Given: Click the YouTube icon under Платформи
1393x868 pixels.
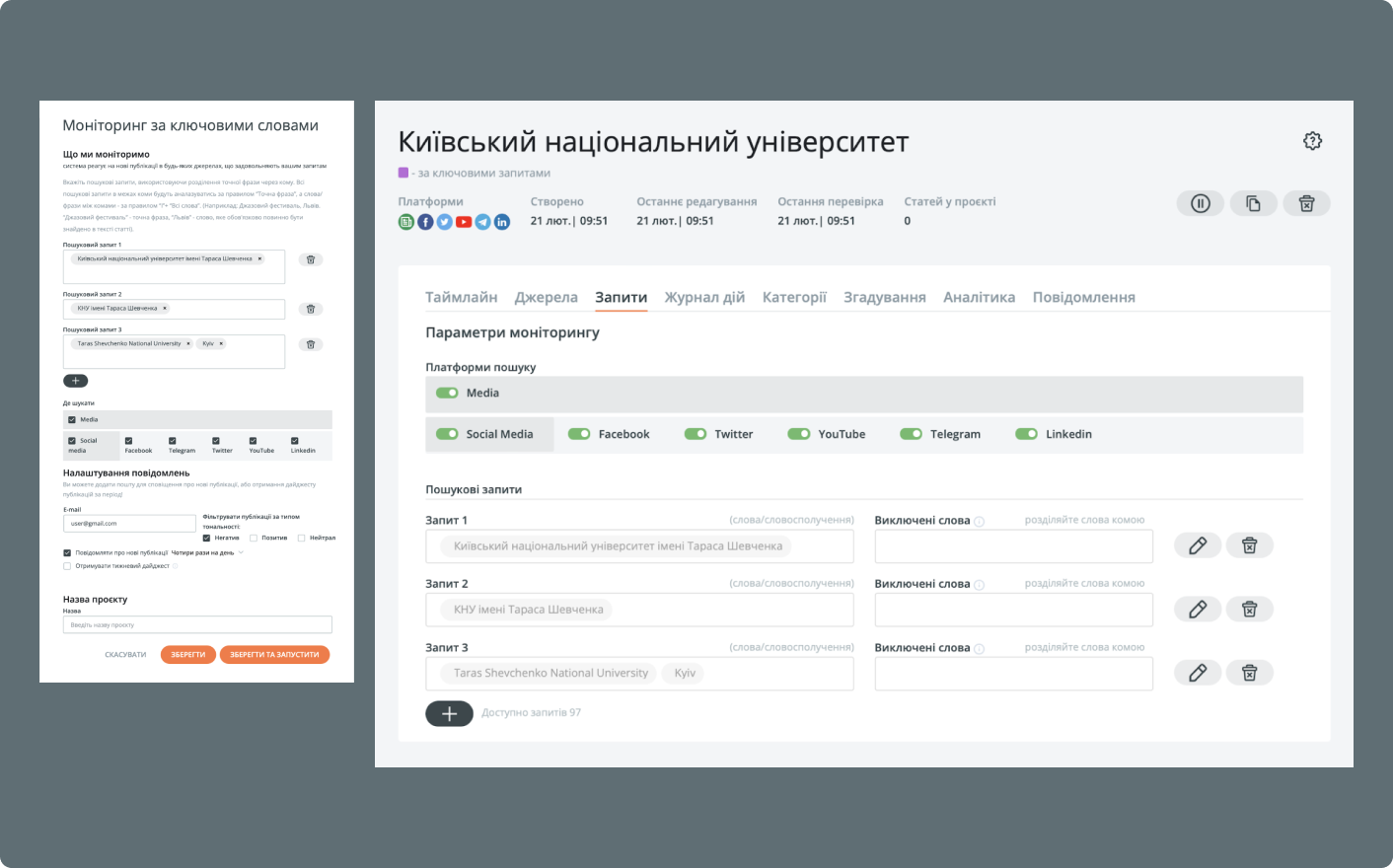Looking at the screenshot, I should [464, 222].
